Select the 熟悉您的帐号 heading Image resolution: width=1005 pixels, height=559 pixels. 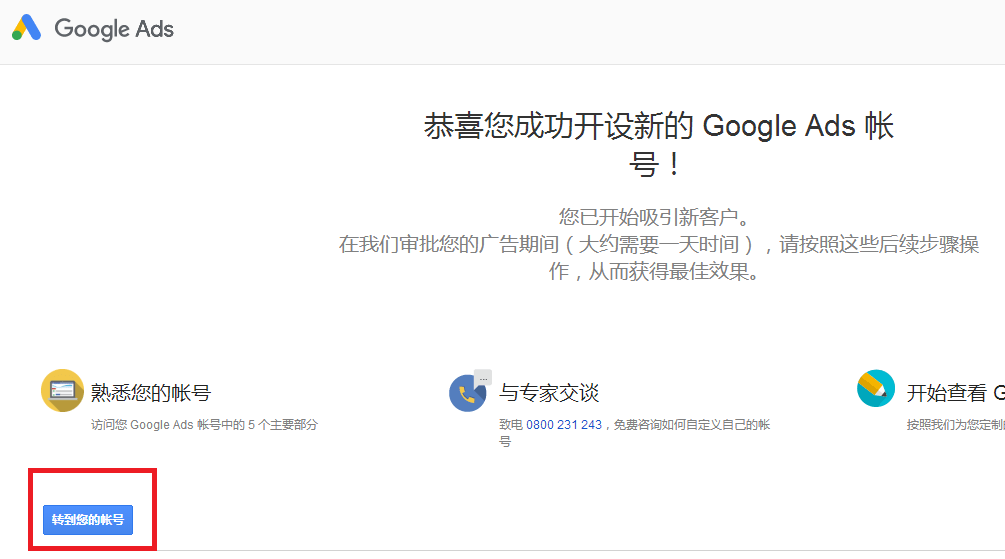pos(151,392)
